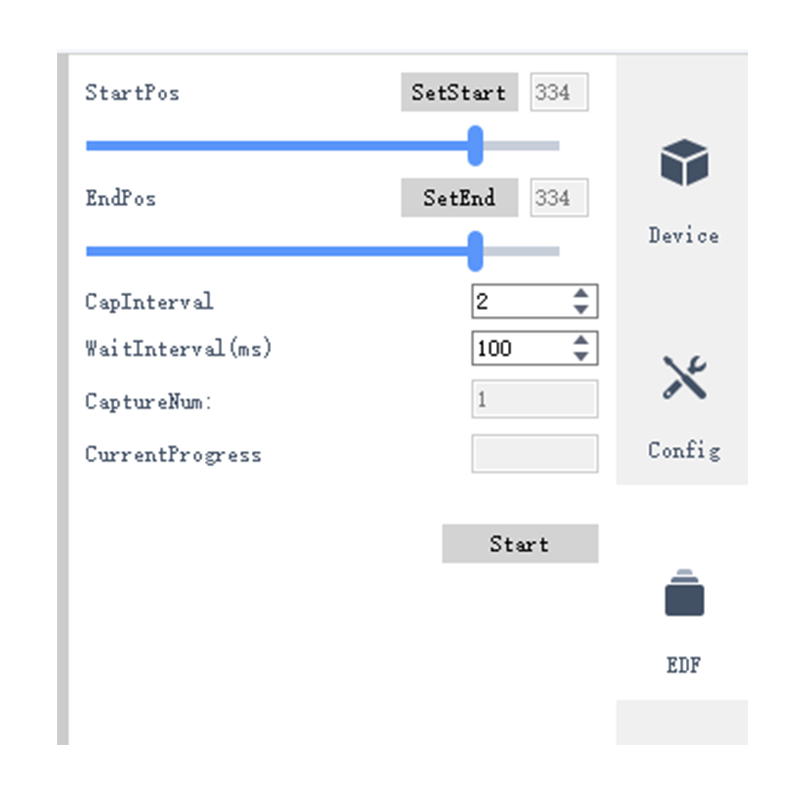800x800 pixels.
Task: Click the Start button
Action: tap(519, 544)
